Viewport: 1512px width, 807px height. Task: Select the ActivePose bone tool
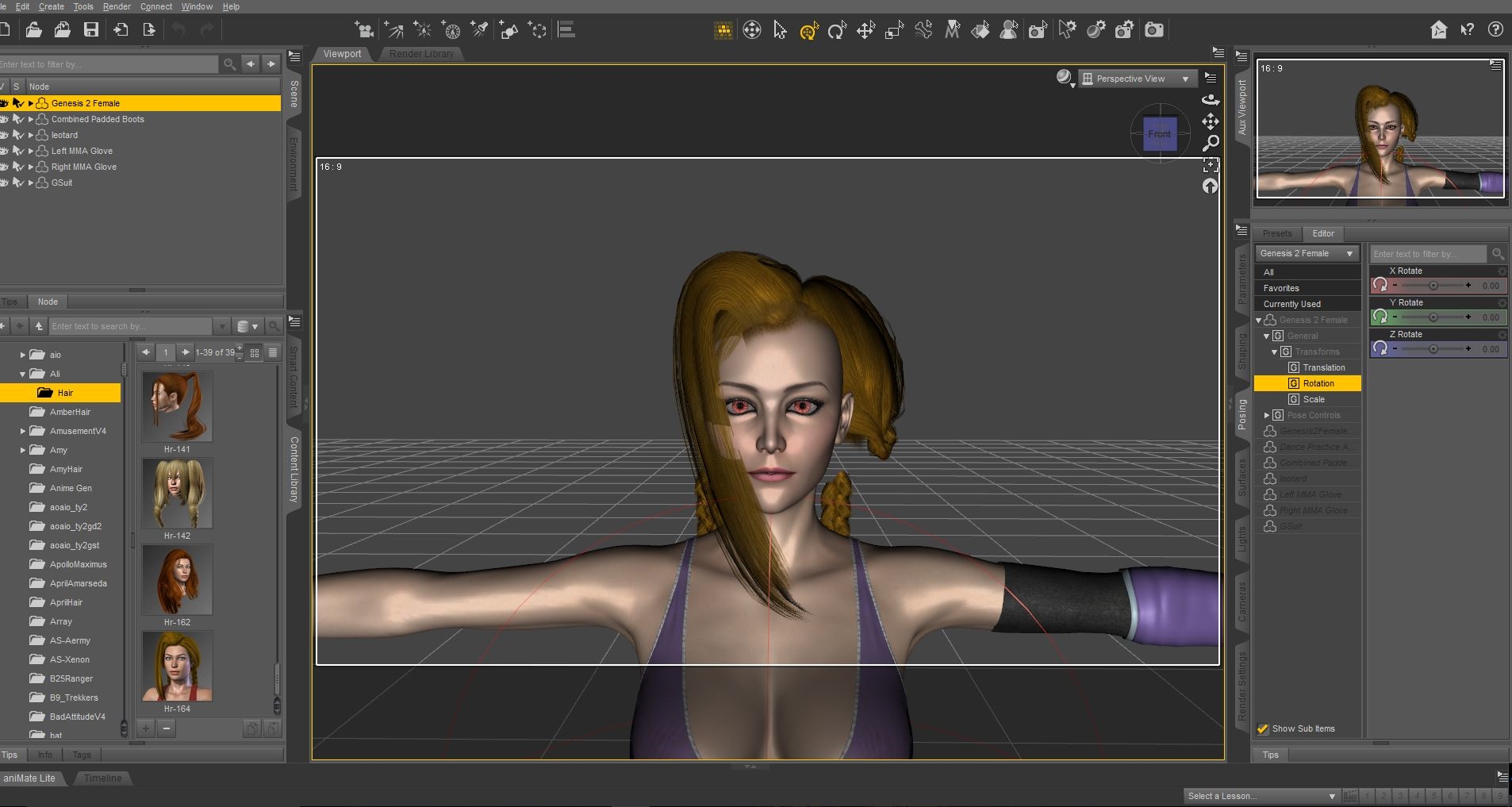(x=923, y=31)
